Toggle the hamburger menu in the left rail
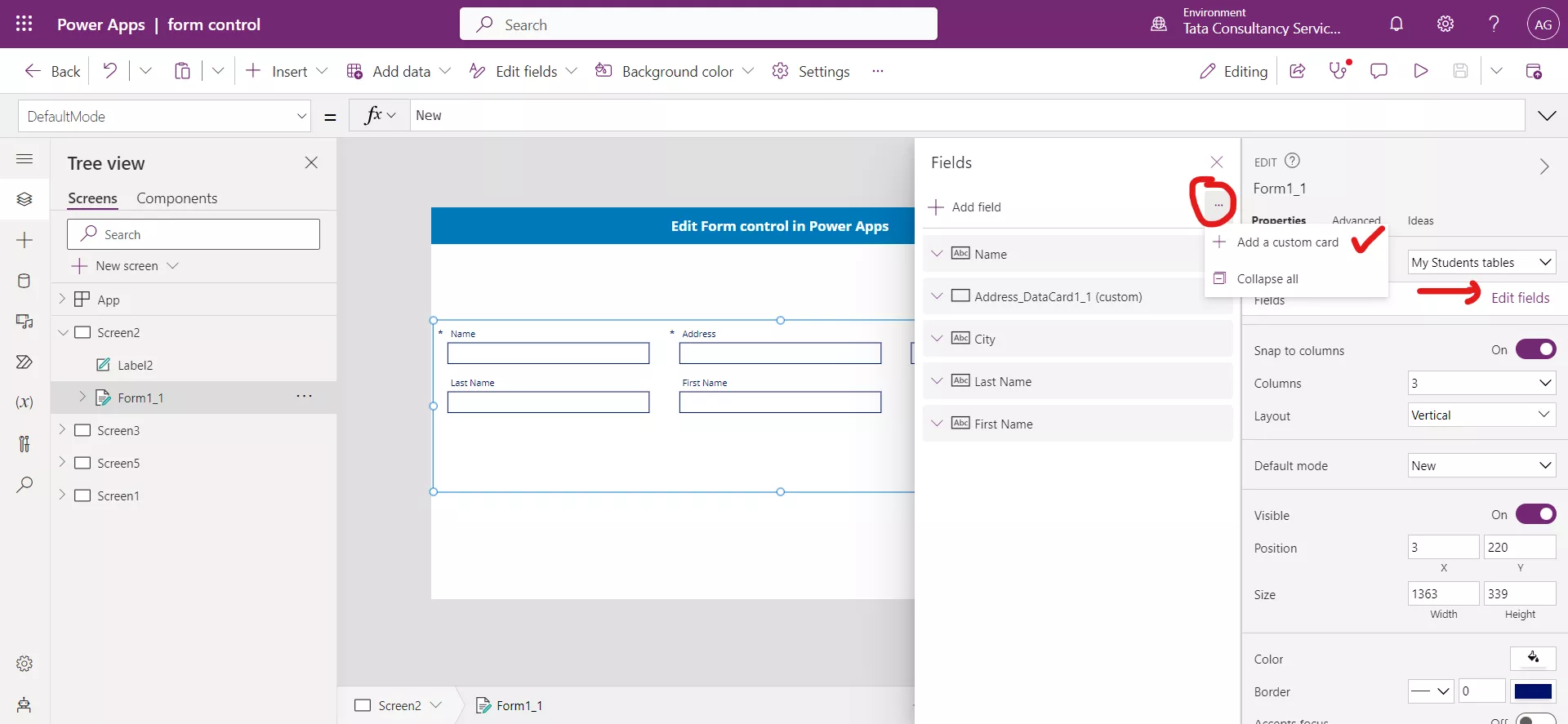The width and height of the screenshot is (1568, 724). click(24, 159)
